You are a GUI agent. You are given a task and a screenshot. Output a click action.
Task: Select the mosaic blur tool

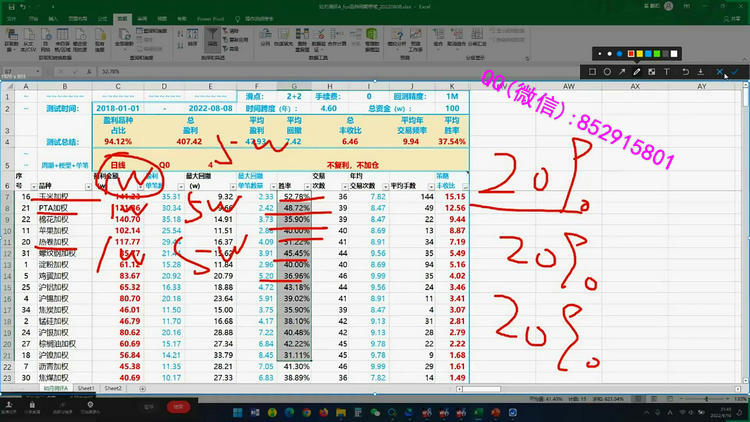652,72
